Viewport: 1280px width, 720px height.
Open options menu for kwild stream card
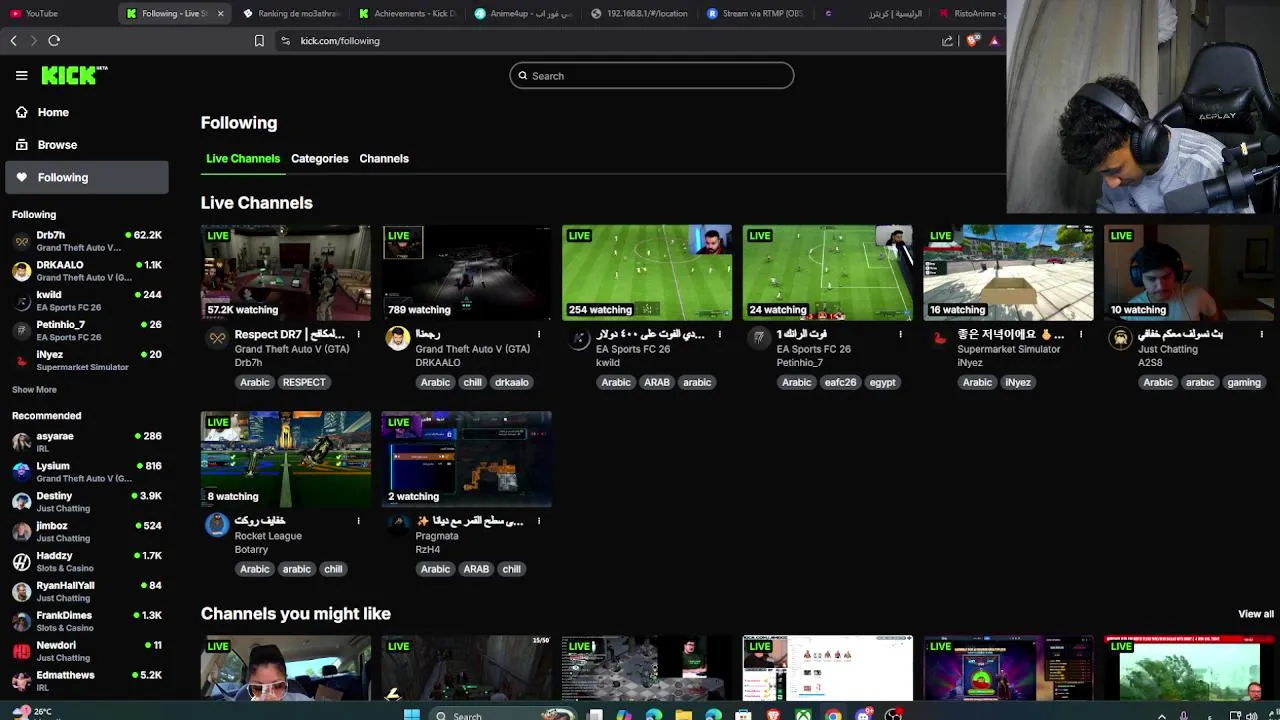720,334
